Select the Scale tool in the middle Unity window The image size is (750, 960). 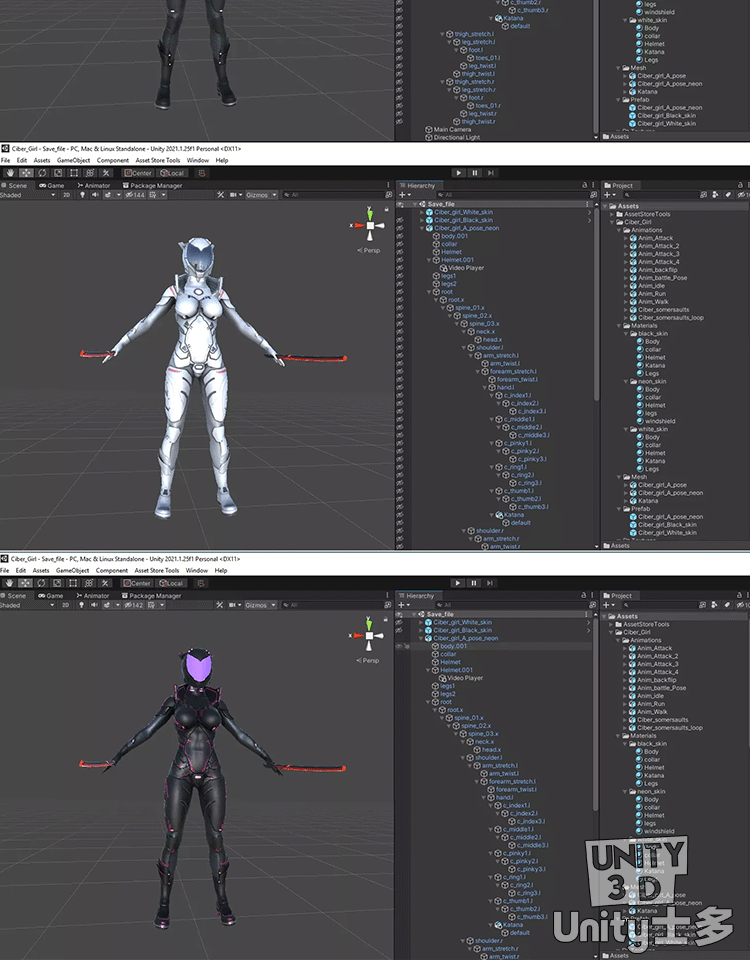pos(58,173)
